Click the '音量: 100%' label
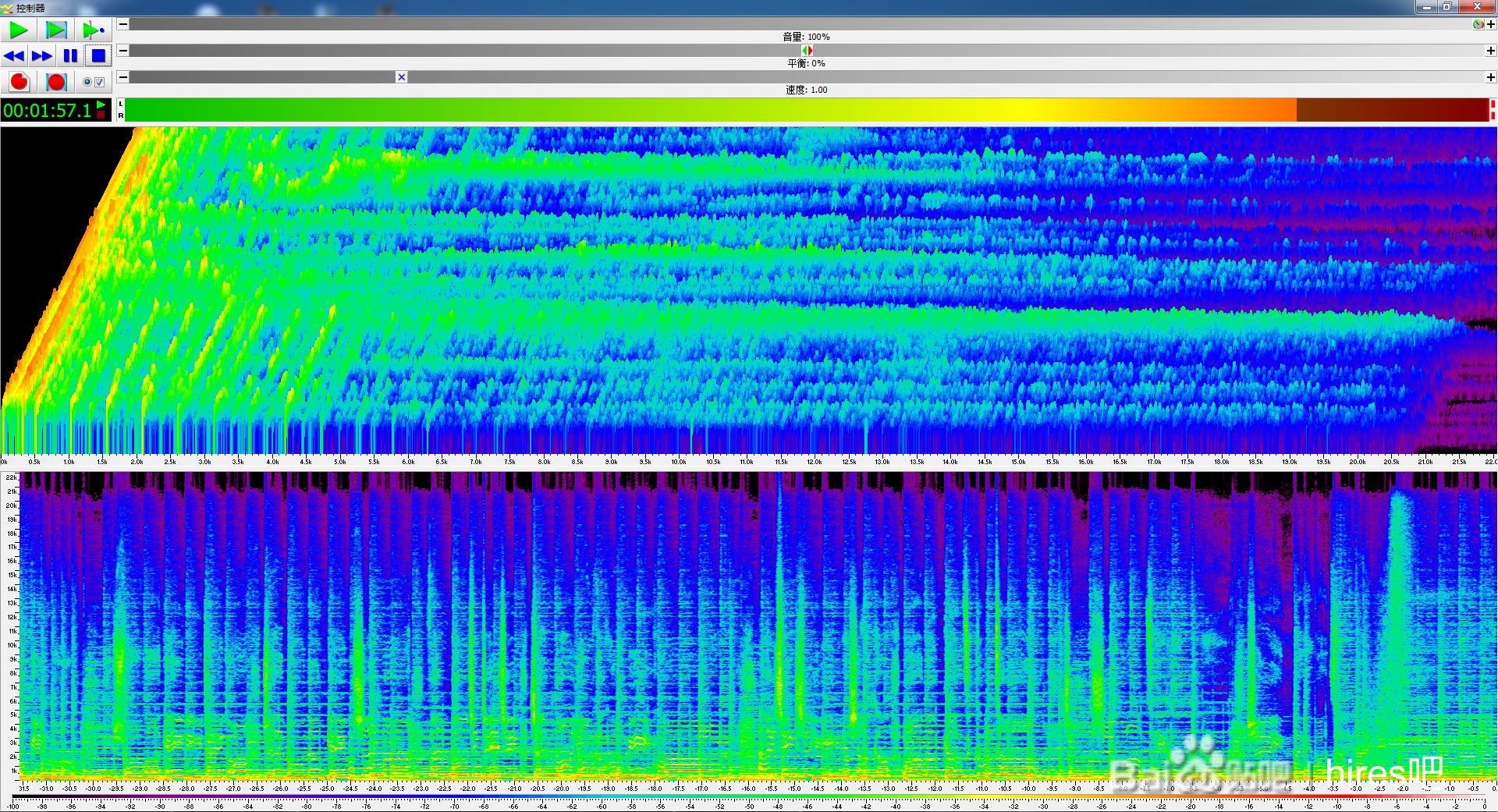The width and height of the screenshot is (1498, 812). (807, 37)
